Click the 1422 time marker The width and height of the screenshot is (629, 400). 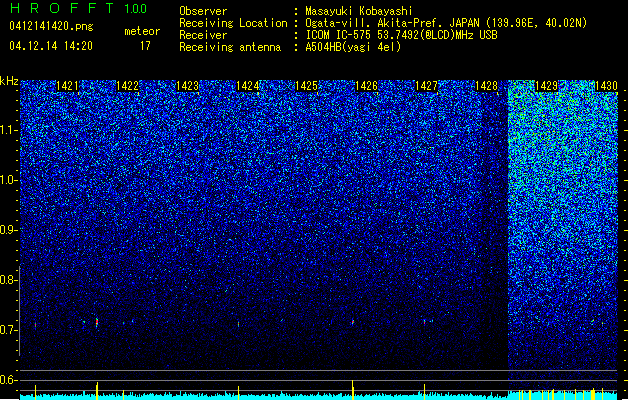click(x=127, y=86)
